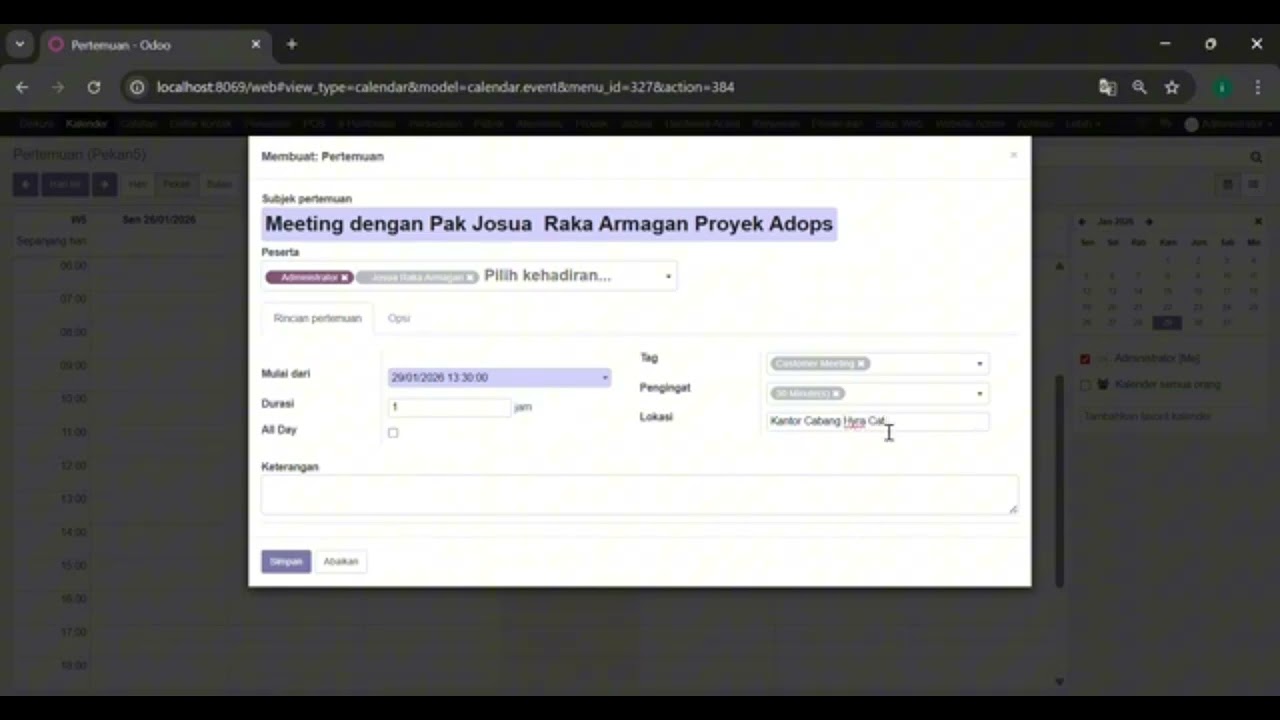This screenshot has height=720, width=1280.
Task: Reload the Odoo page
Action: coord(93,87)
